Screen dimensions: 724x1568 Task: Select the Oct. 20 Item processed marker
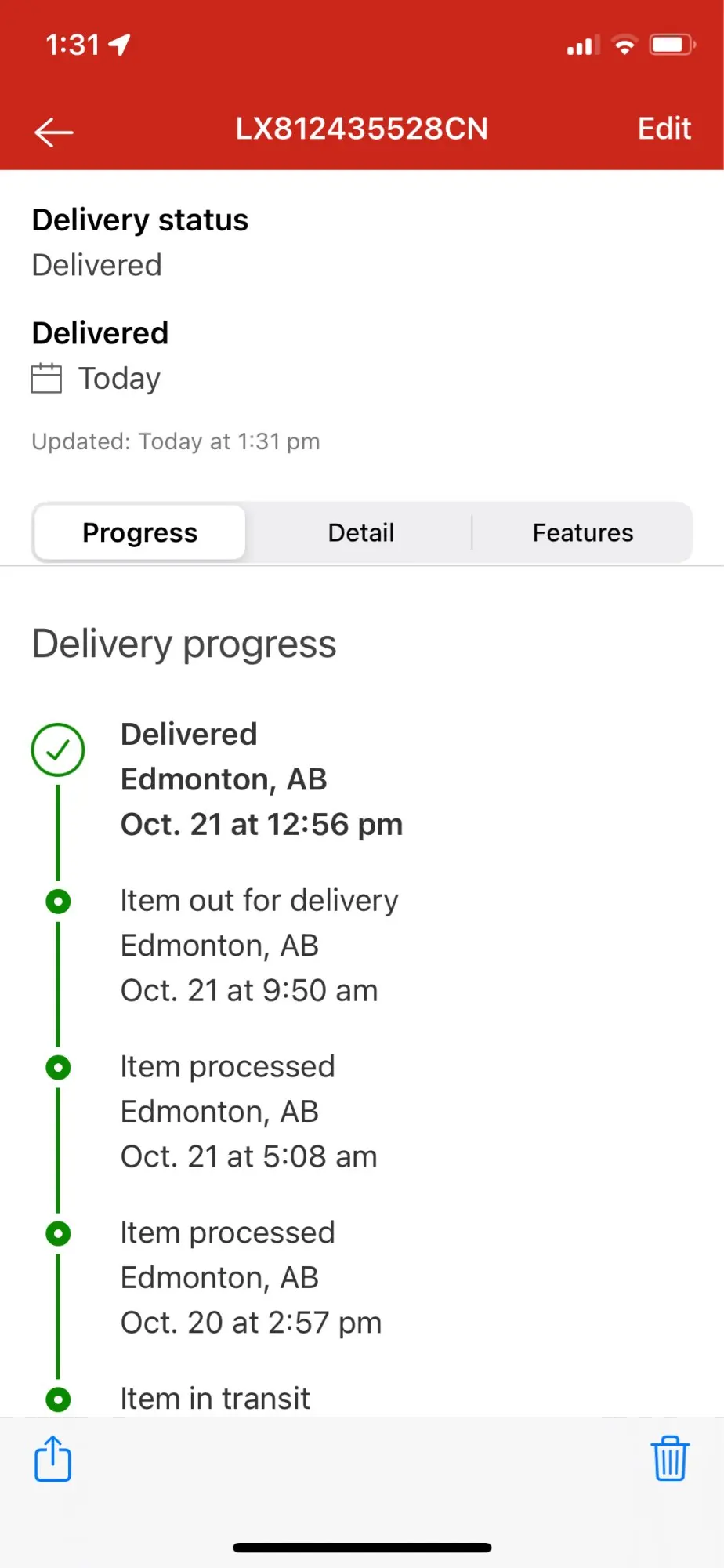(x=58, y=1233)
